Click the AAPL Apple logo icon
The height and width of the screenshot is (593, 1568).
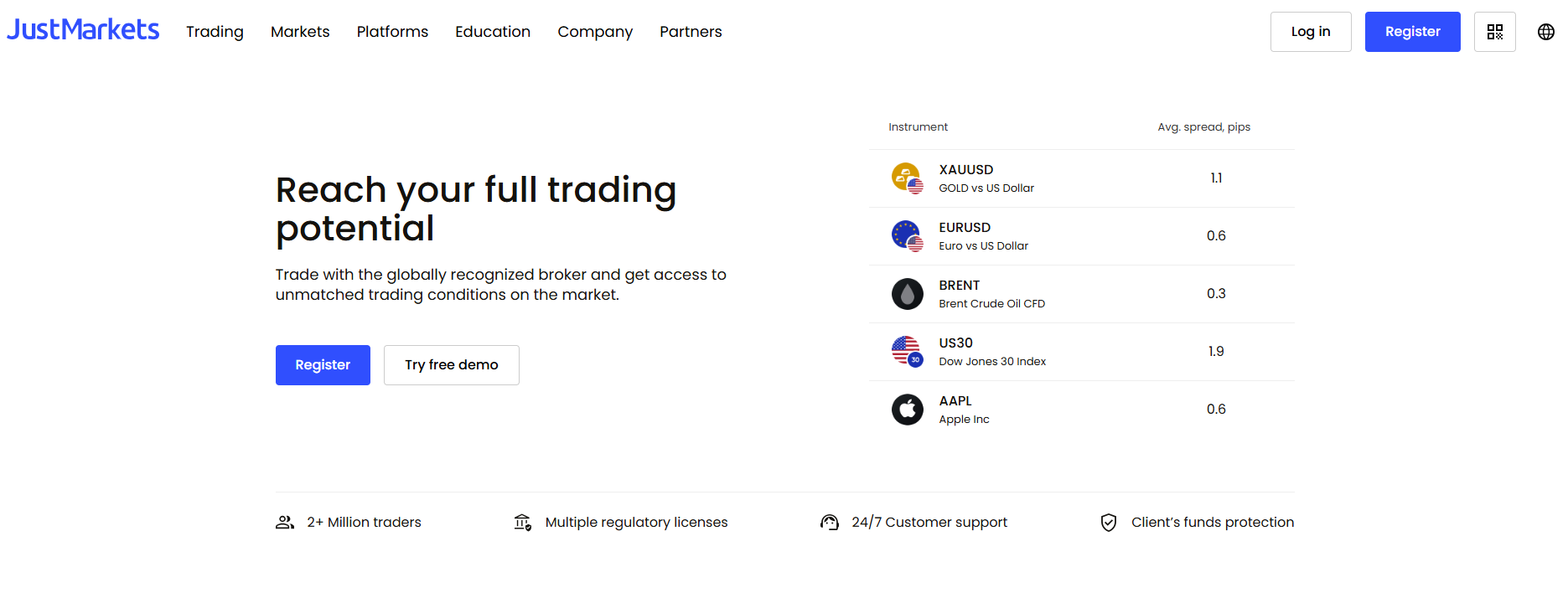[907, 409]
